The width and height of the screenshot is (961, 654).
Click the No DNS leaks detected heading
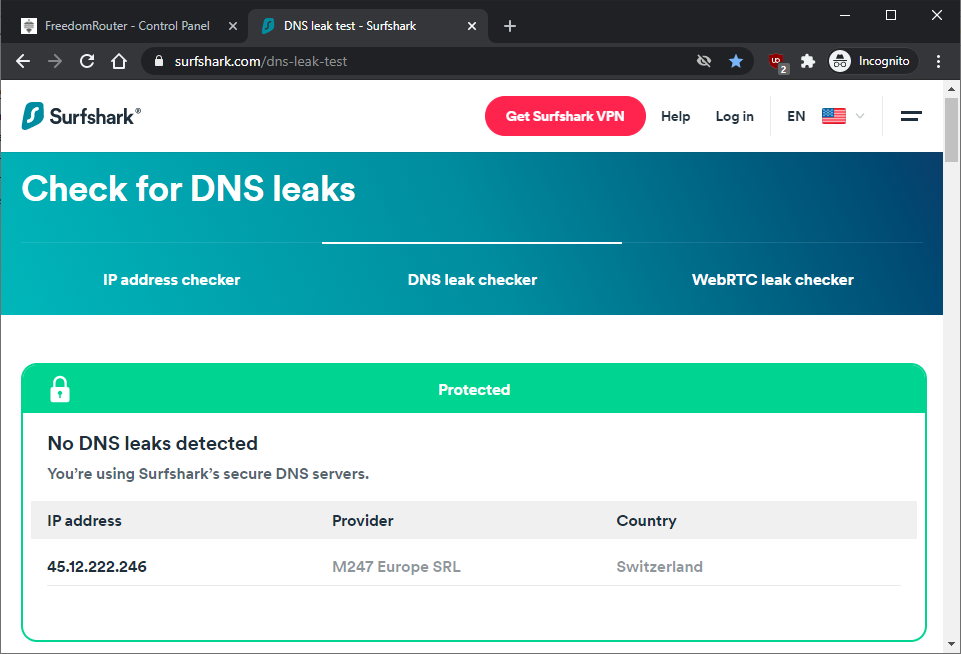(153, 443)
